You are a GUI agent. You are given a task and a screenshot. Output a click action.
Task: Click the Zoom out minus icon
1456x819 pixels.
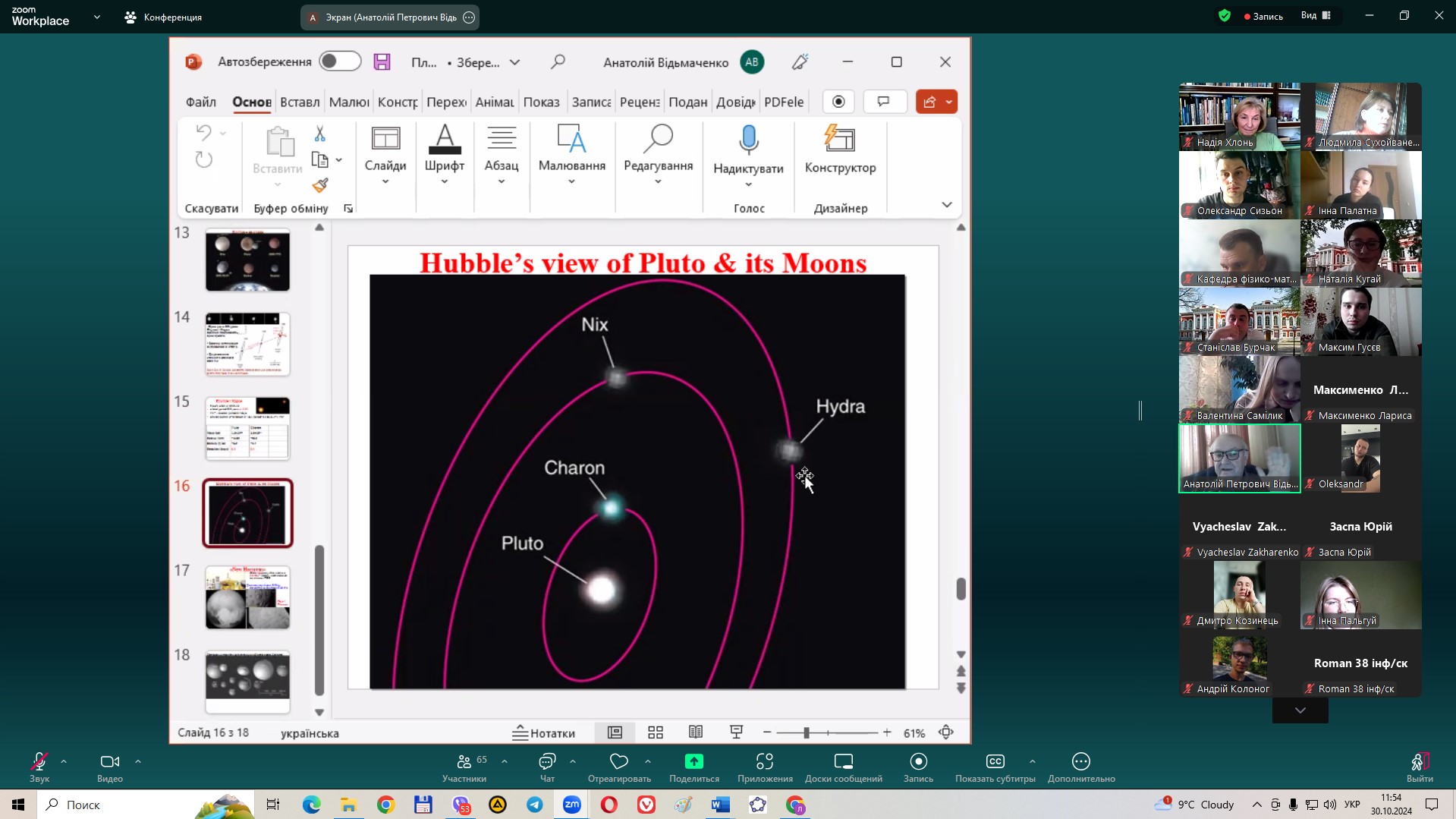click(x=767, y=732)
